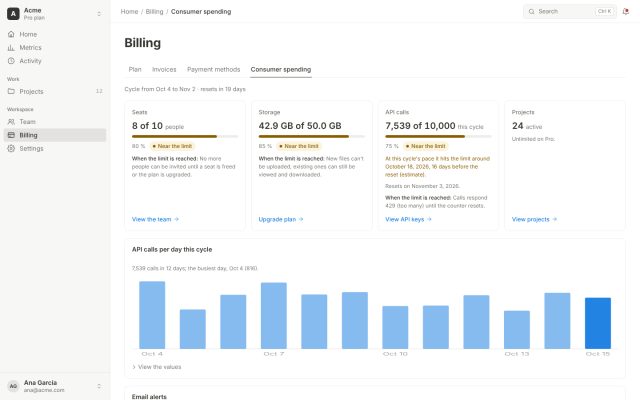
Task: Click the search magnifier icon
Action: [531, 11]
